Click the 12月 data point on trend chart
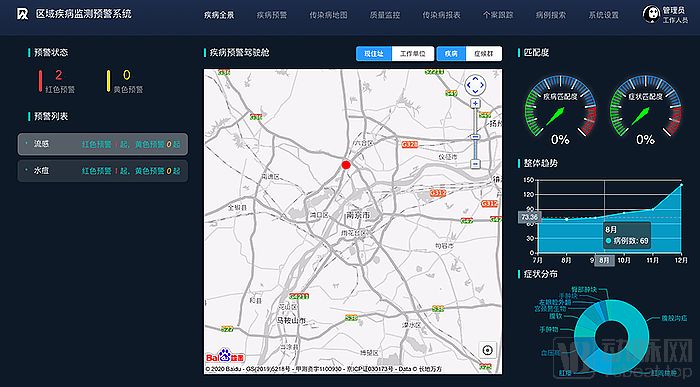The image size is (700, 387). (682, 184)
